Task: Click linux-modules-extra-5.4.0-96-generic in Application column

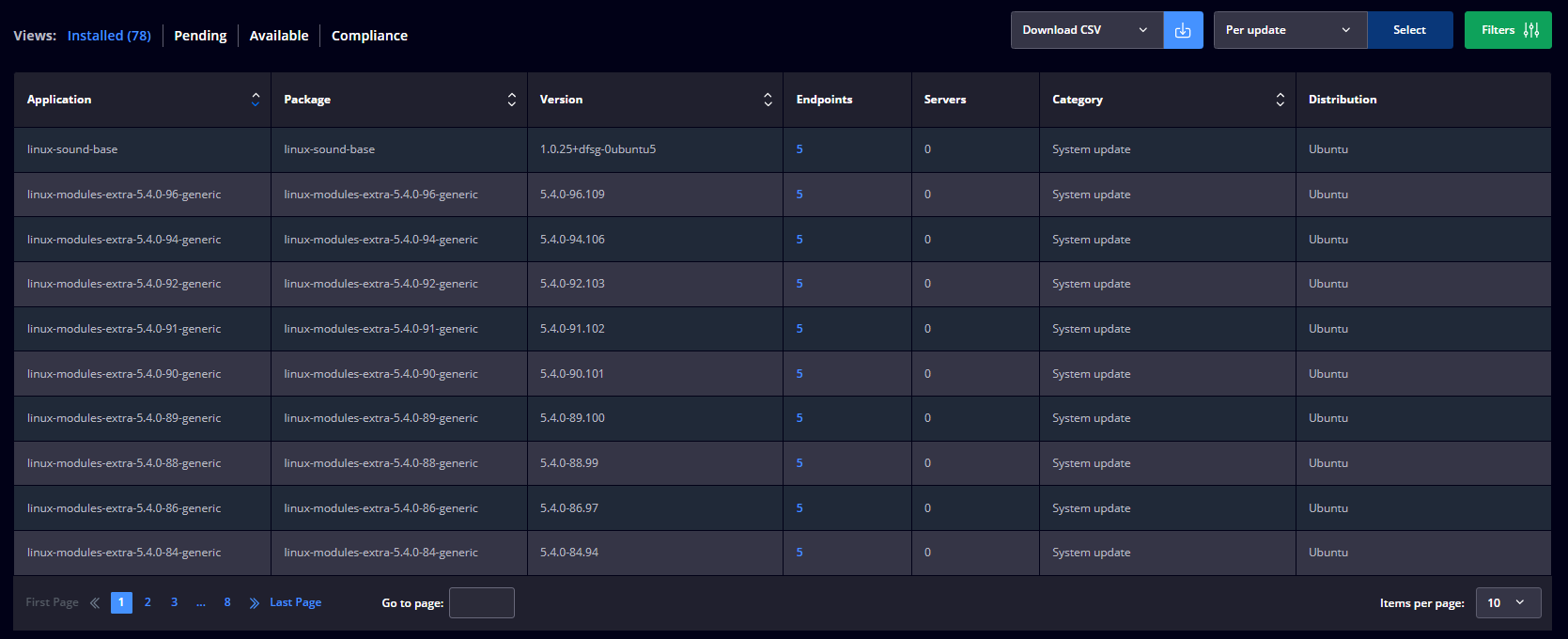Action: click(x=124, y=195)
